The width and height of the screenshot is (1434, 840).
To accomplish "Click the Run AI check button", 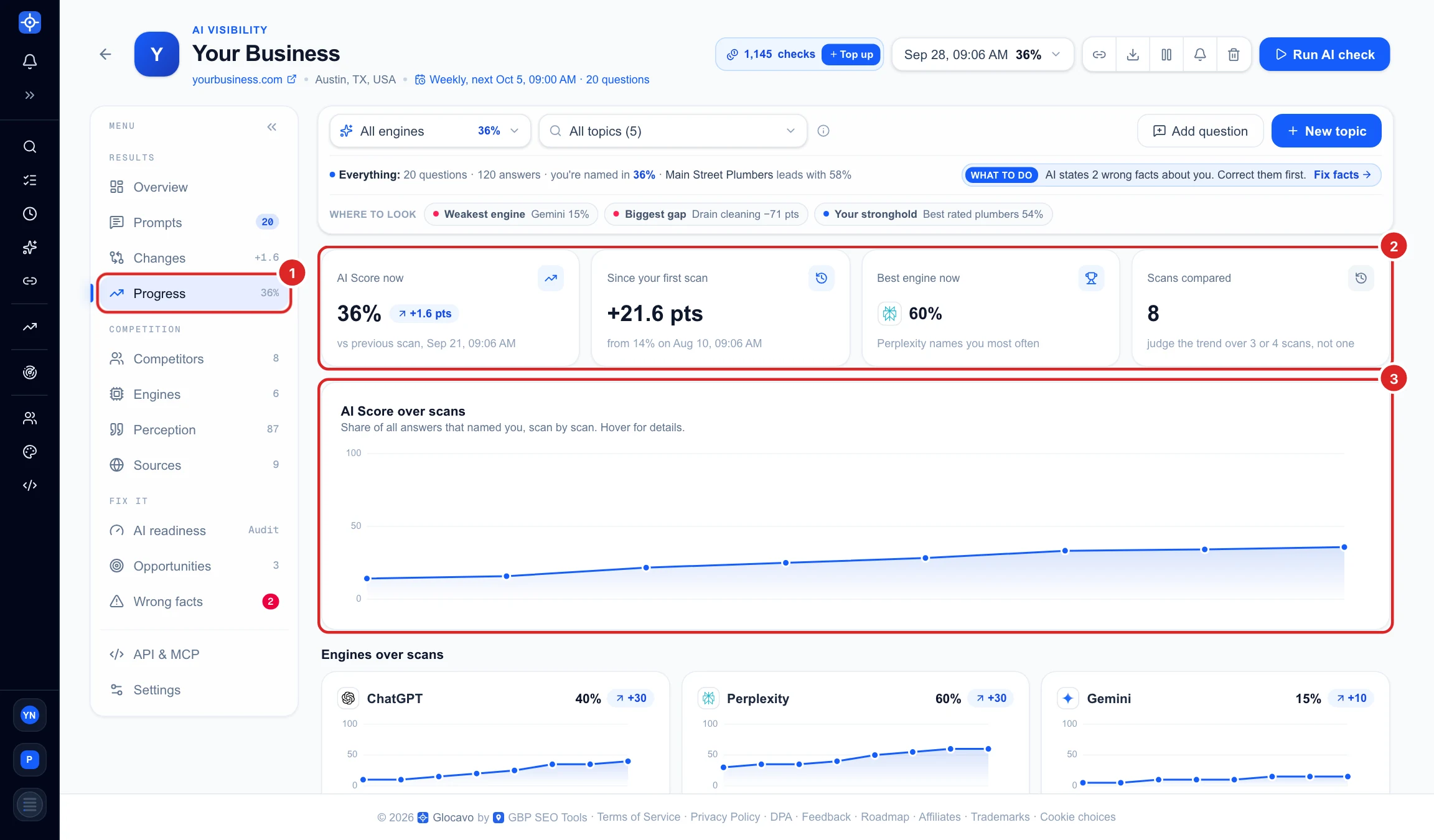I will 1324,55.
